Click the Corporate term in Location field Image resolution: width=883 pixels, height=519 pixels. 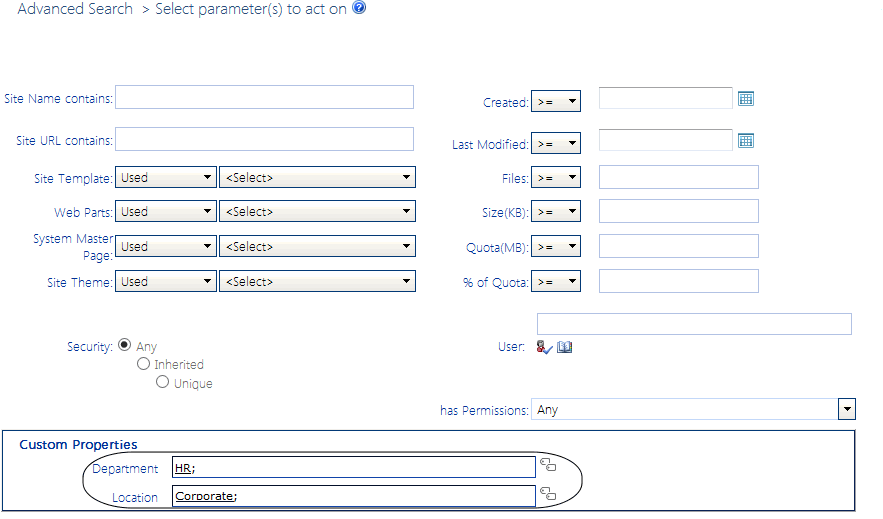click(205, 495)
